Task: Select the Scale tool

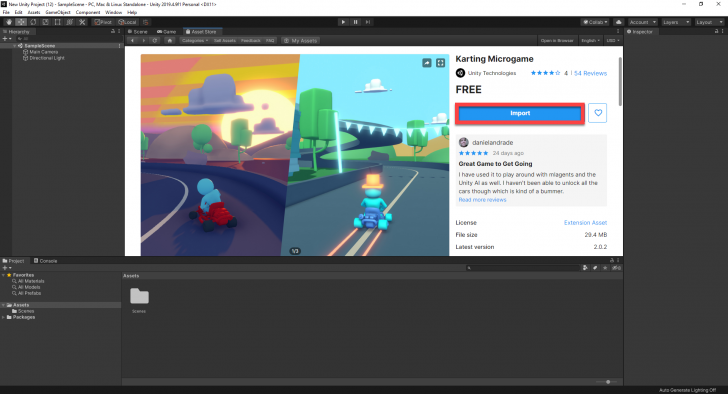Action: (46, 22)
